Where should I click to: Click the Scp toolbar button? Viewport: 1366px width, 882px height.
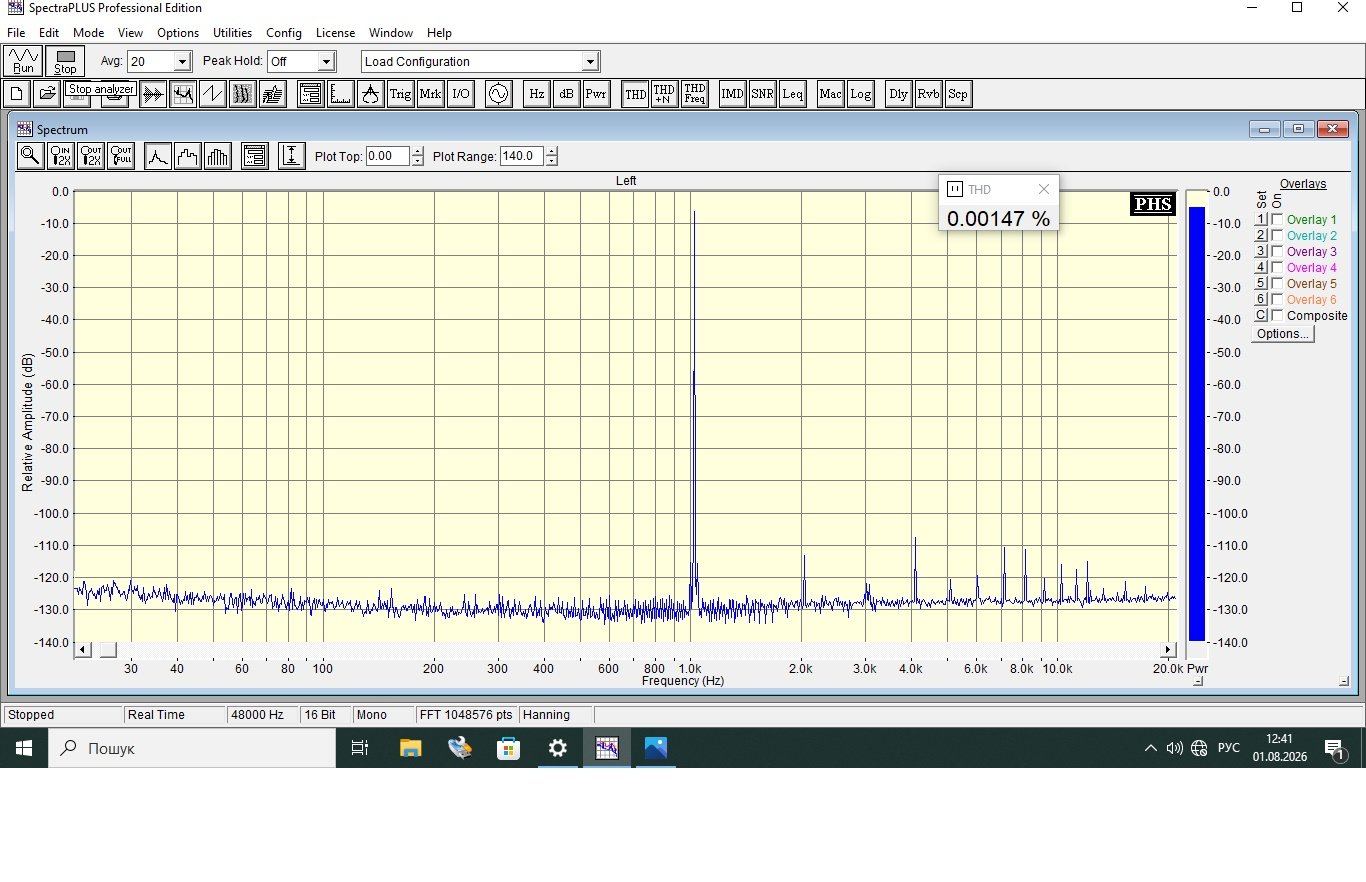[x=958, y=94]
